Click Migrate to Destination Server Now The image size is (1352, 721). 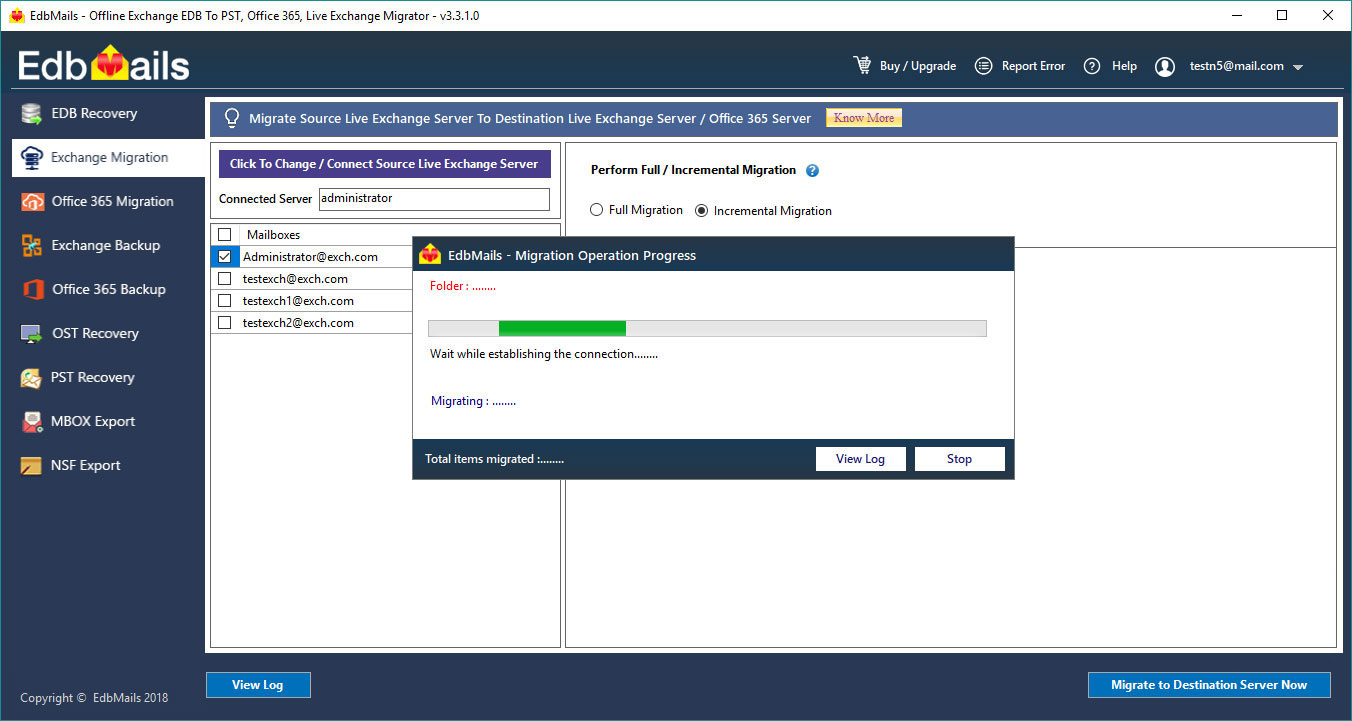[x=1209, y=685]
